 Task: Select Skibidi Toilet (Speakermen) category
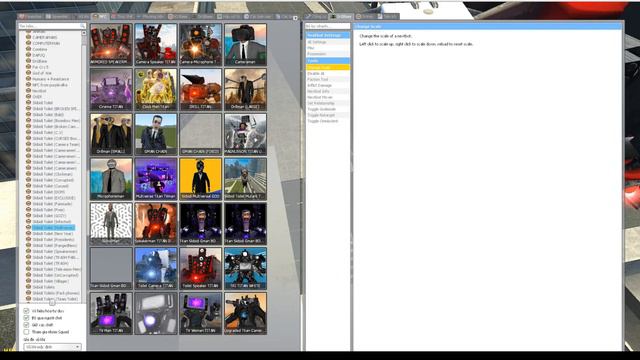point(55,251)
